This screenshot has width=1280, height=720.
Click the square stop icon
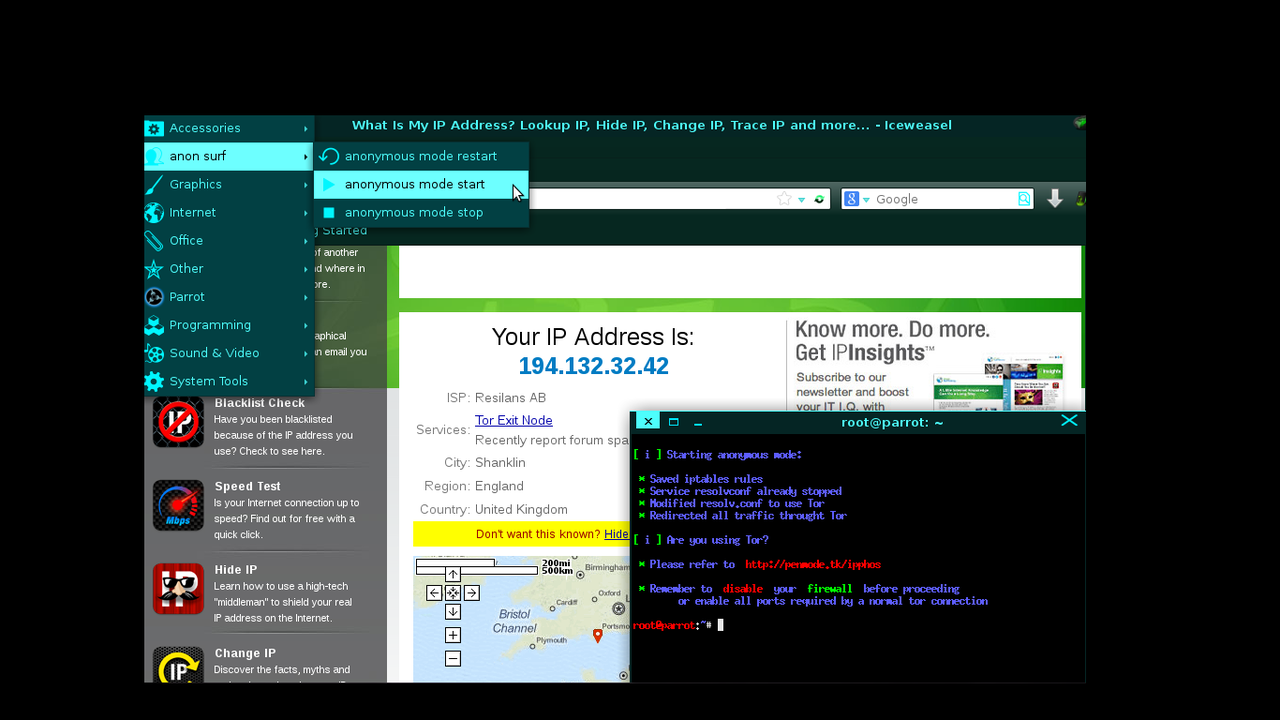[329, 212]
